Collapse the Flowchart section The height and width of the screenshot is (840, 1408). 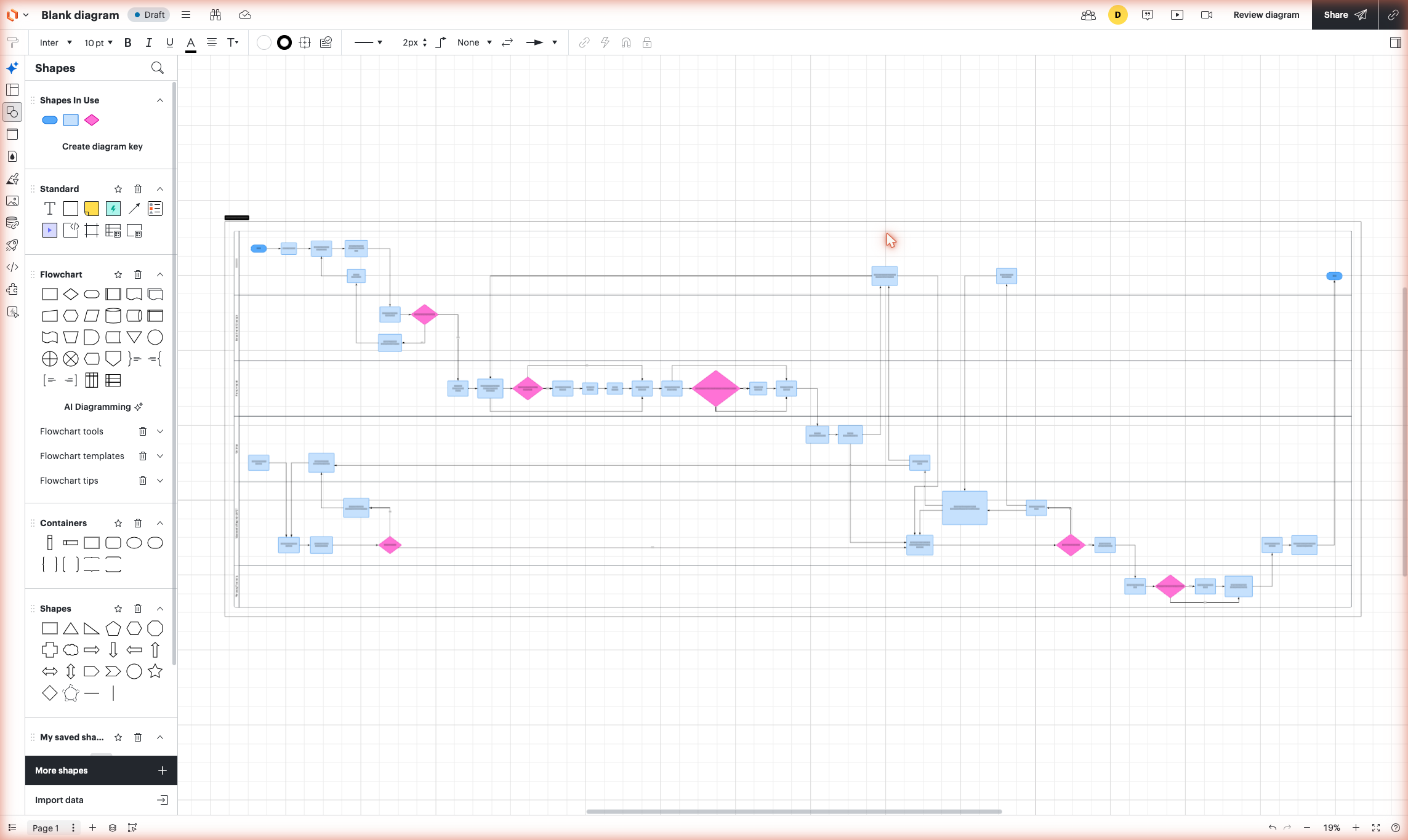[x=160, y=274]
